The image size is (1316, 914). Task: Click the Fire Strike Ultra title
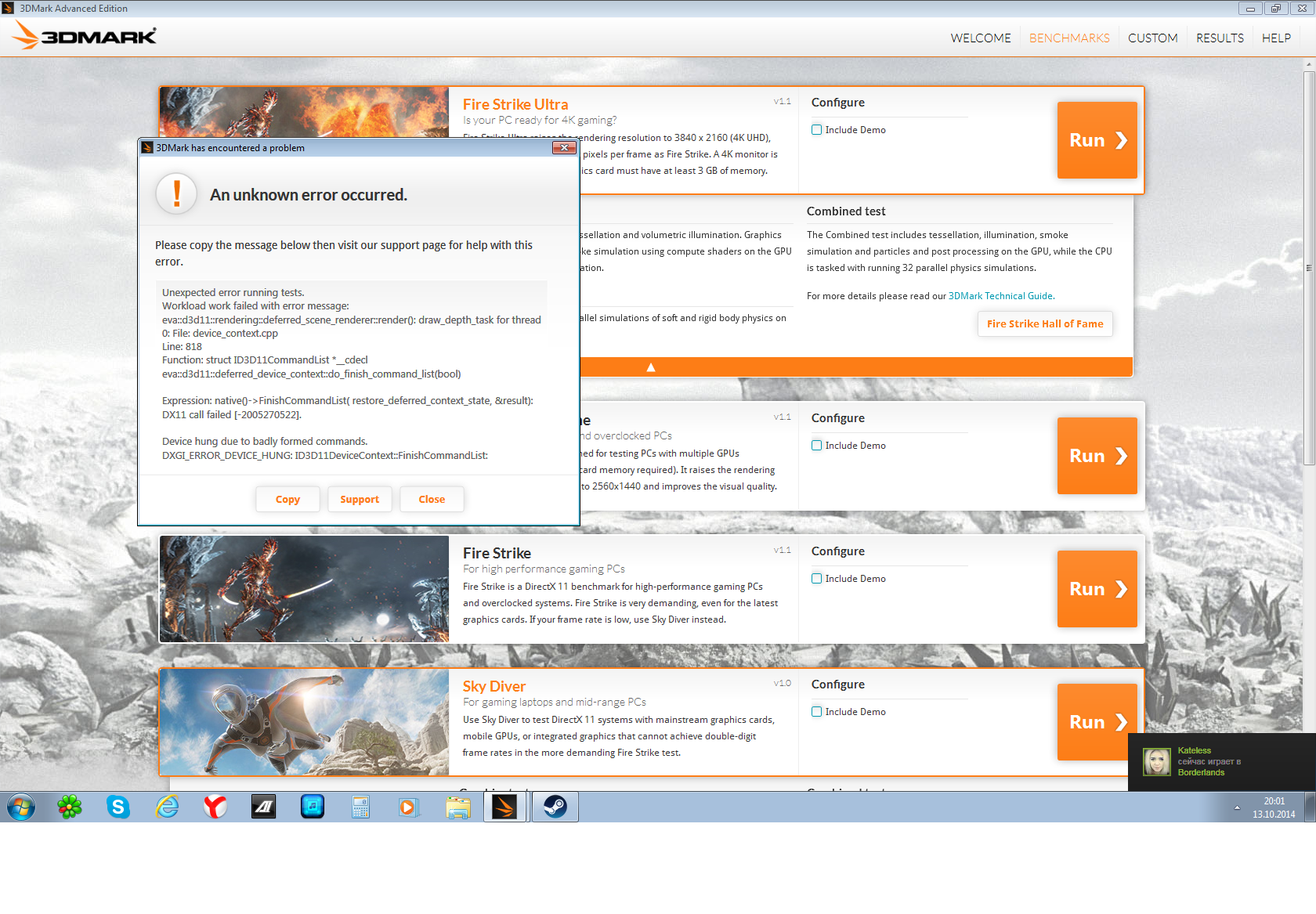pos(515,104)
